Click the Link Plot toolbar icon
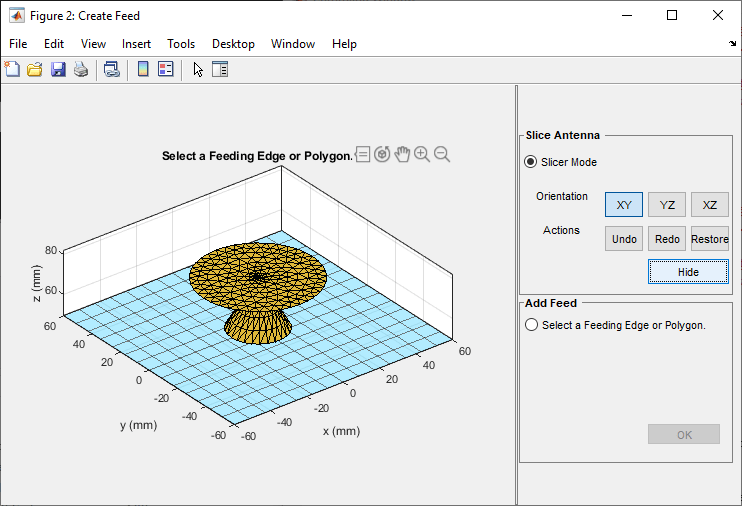The width and height of the screenshot is (742, 506). coord(112,69)
